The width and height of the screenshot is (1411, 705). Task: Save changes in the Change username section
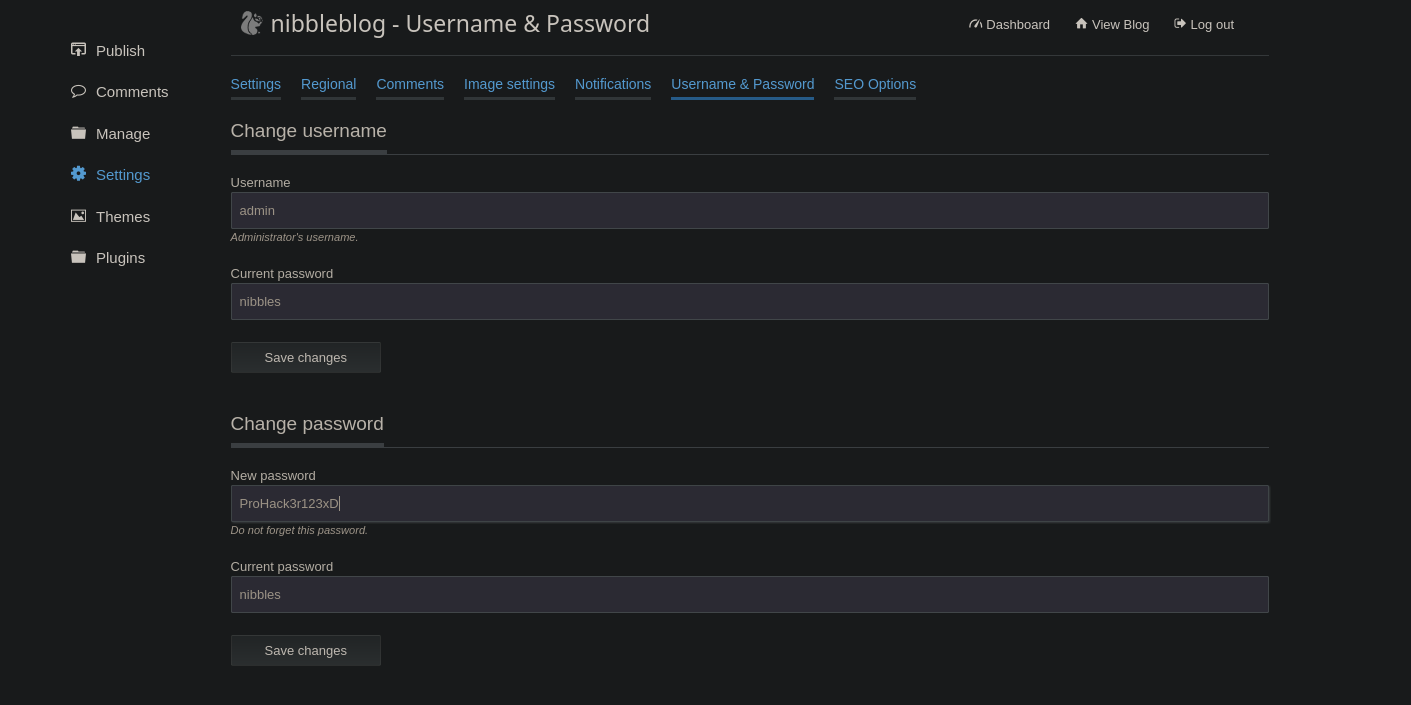point(305,357)
